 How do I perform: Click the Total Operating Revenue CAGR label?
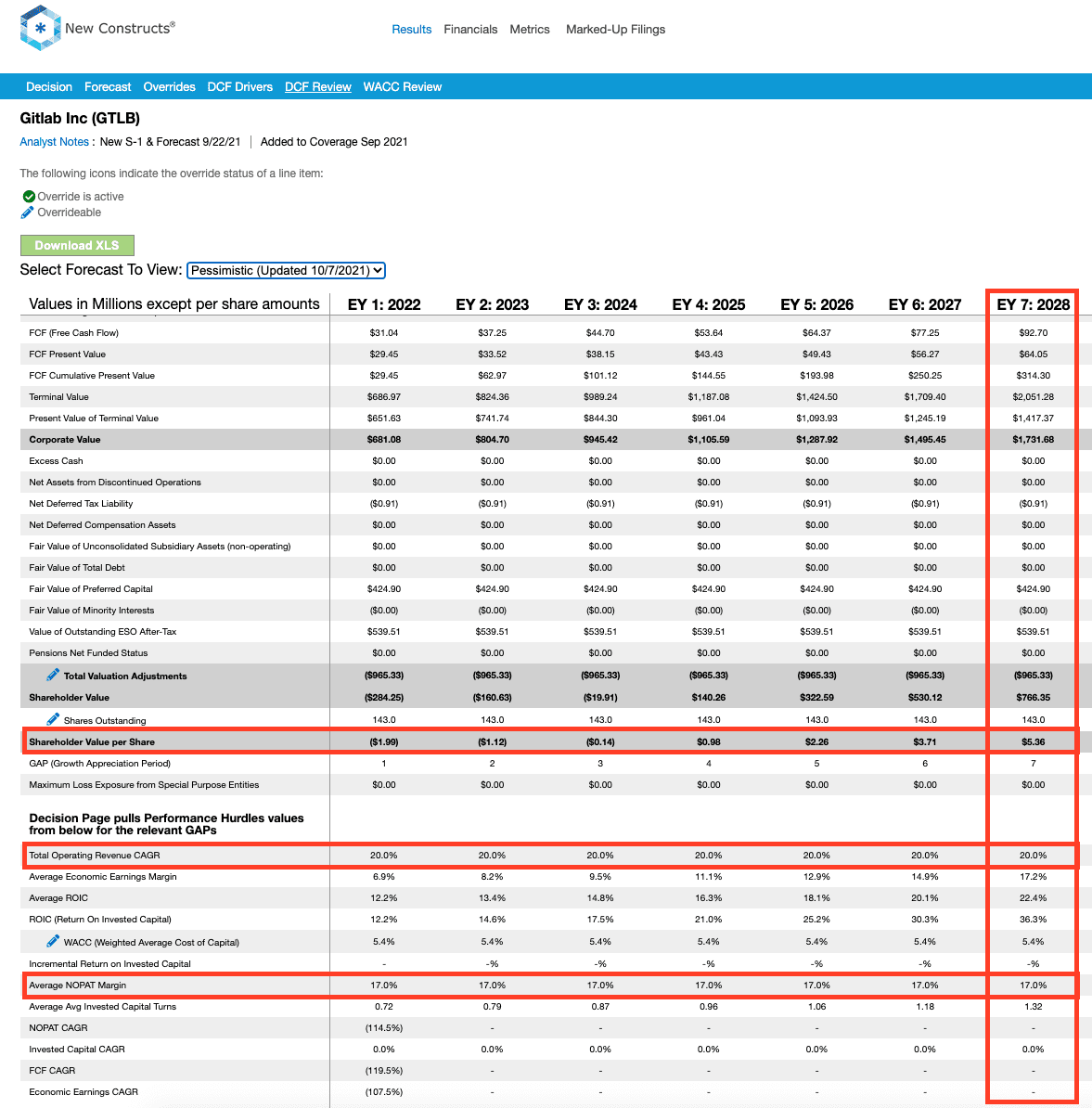(95, 855)
